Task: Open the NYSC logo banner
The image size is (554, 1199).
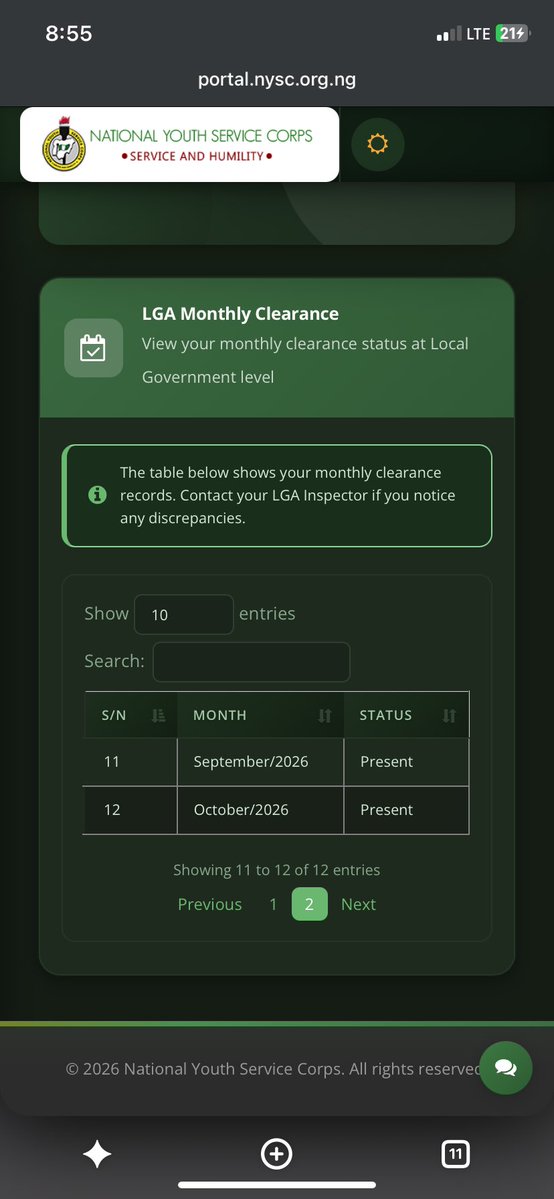Action: click(x=179, y=145)
